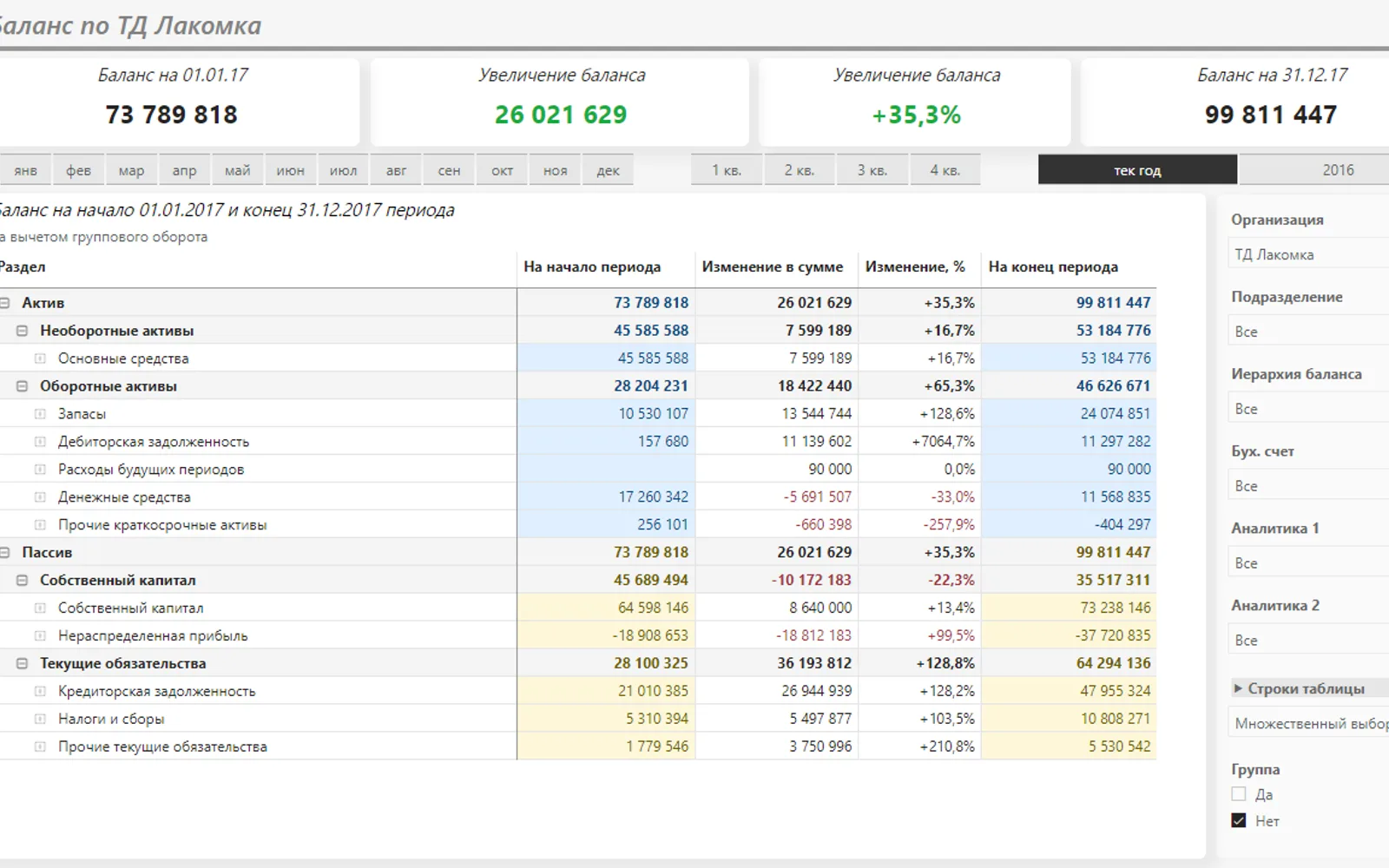Expand the Основные средства row
The width and height of the screenshot is (1389, 868).
click(x=40, y=358)
